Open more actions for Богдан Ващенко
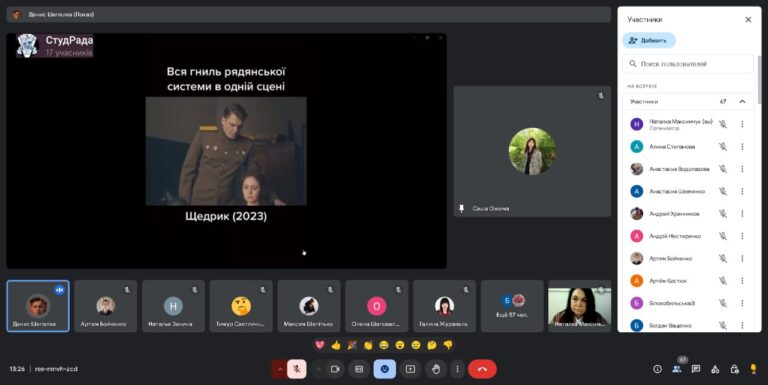768x385 pixels. [x=742, y=325]
